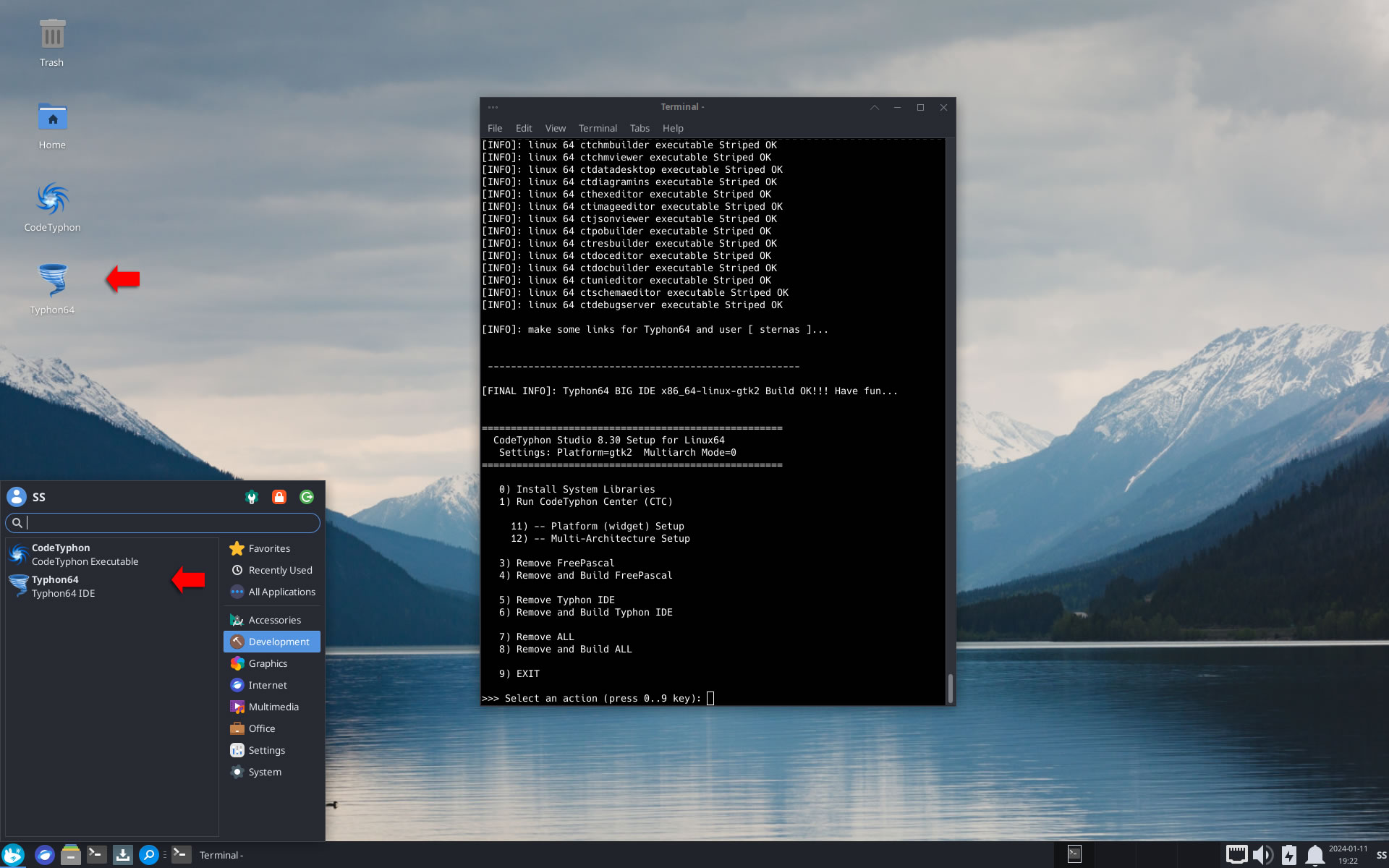Select the Favorites category
The height and width of the screenshot is (868, 1389).
click(x=272, y=548)
